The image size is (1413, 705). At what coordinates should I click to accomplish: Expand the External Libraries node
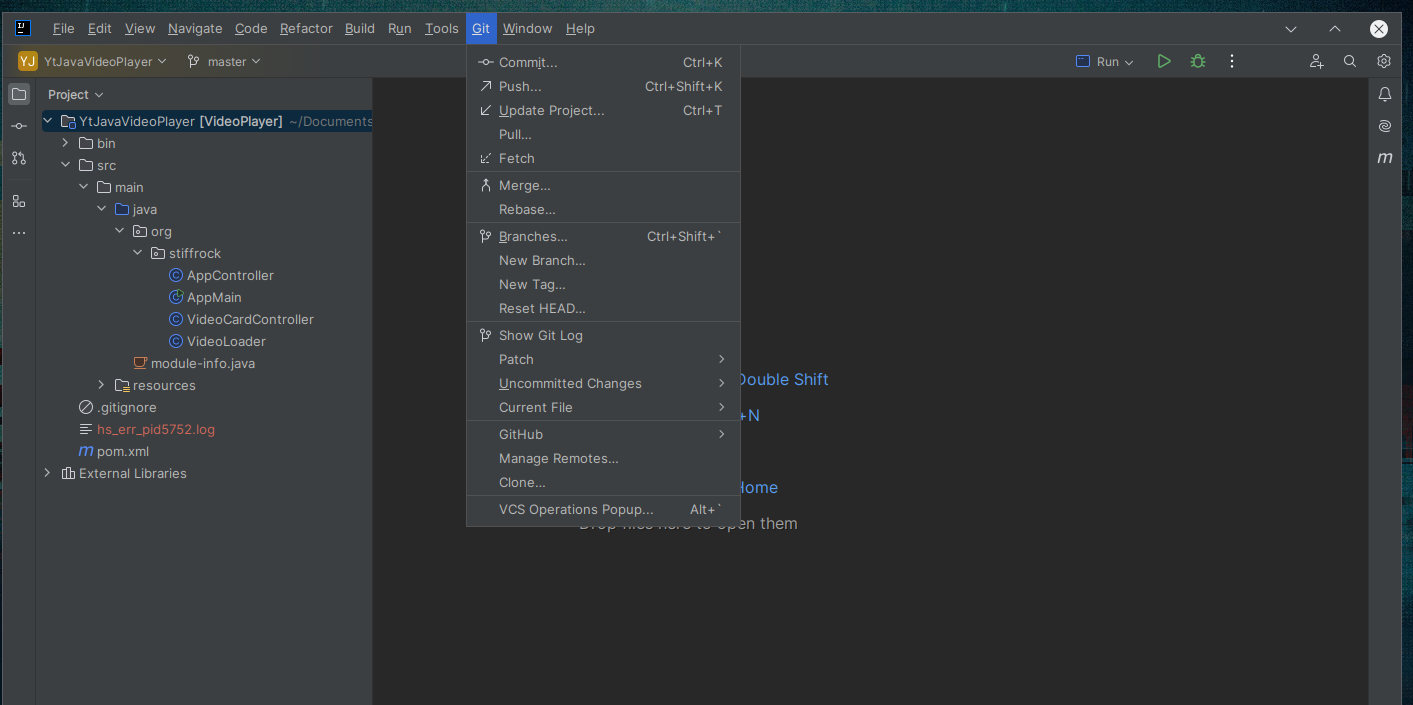pos(47,473)
